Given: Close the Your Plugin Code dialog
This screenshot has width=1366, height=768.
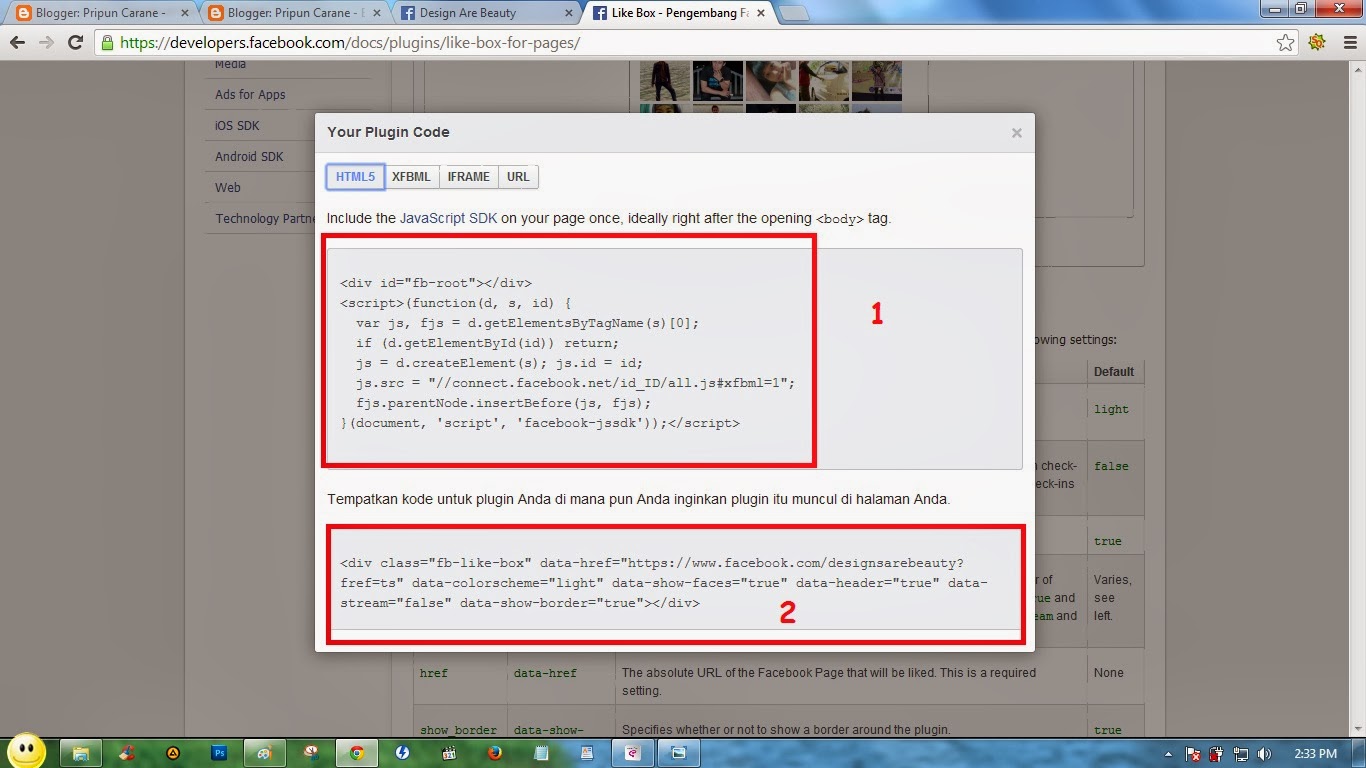Looking at the screenshot, I should (x=1016, y=132).
